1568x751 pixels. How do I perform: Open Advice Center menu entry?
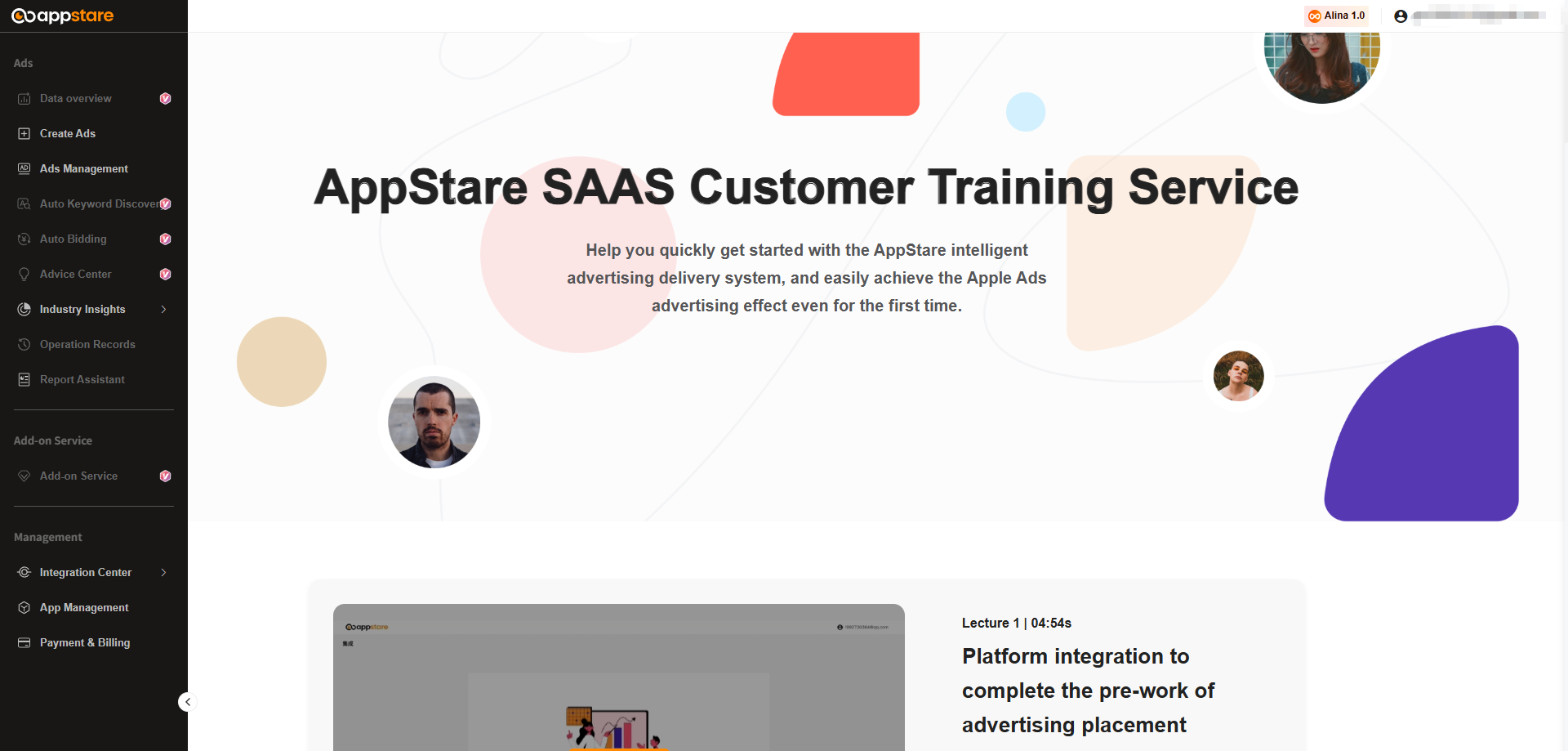(94, 275)
